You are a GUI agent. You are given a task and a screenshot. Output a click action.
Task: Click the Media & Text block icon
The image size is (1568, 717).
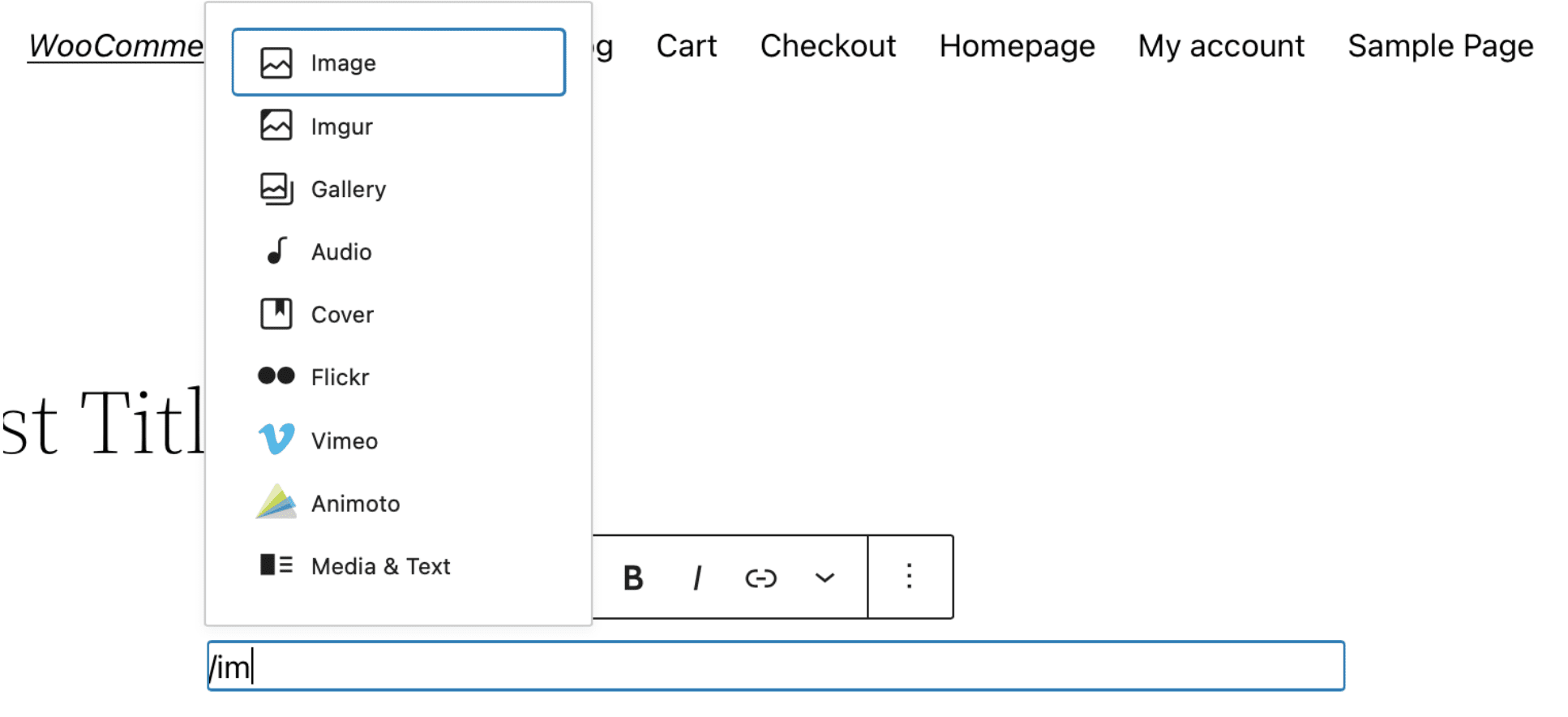tap(276, 565)
